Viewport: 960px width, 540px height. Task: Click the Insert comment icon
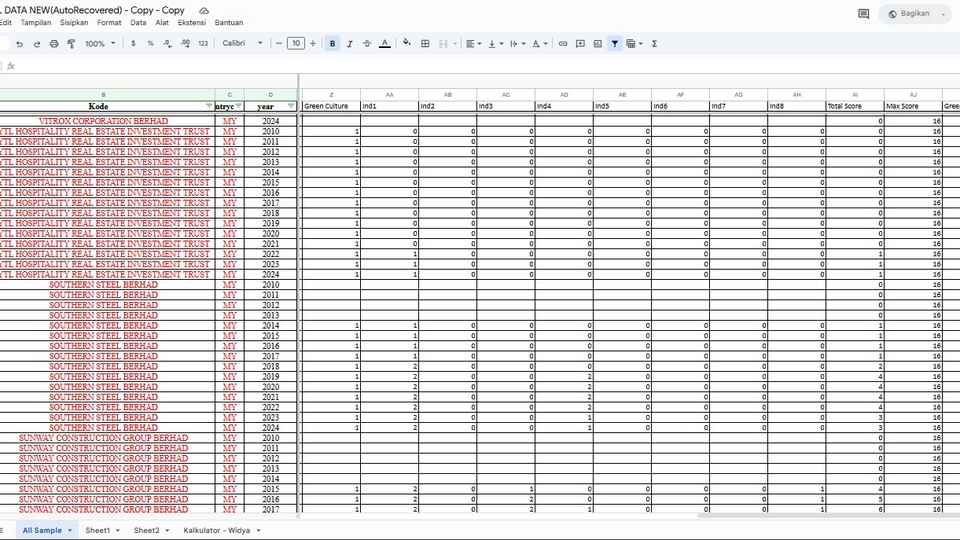(x=580, y=43)
